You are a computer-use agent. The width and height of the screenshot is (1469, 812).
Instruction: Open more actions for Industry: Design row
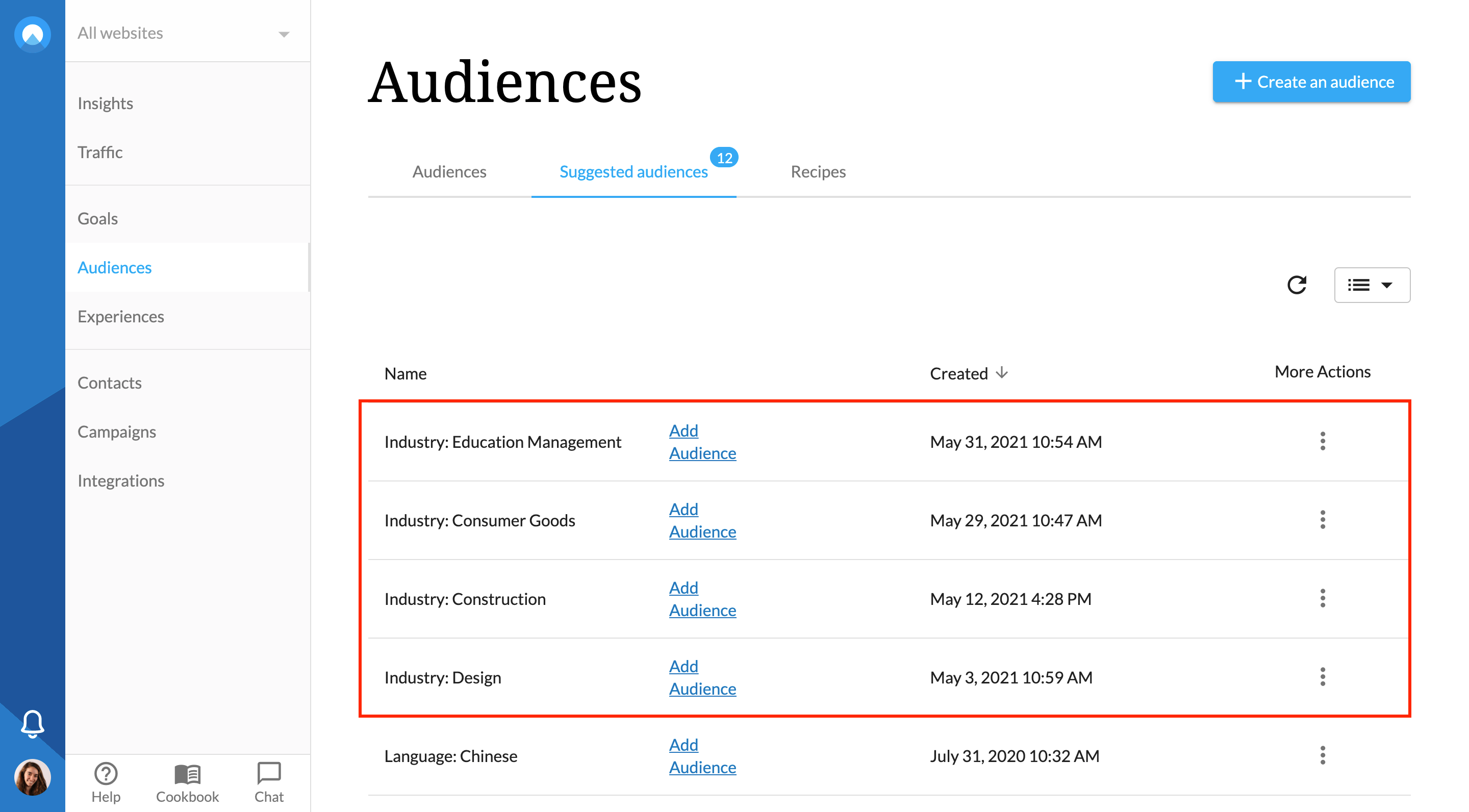click(1323, 677)
